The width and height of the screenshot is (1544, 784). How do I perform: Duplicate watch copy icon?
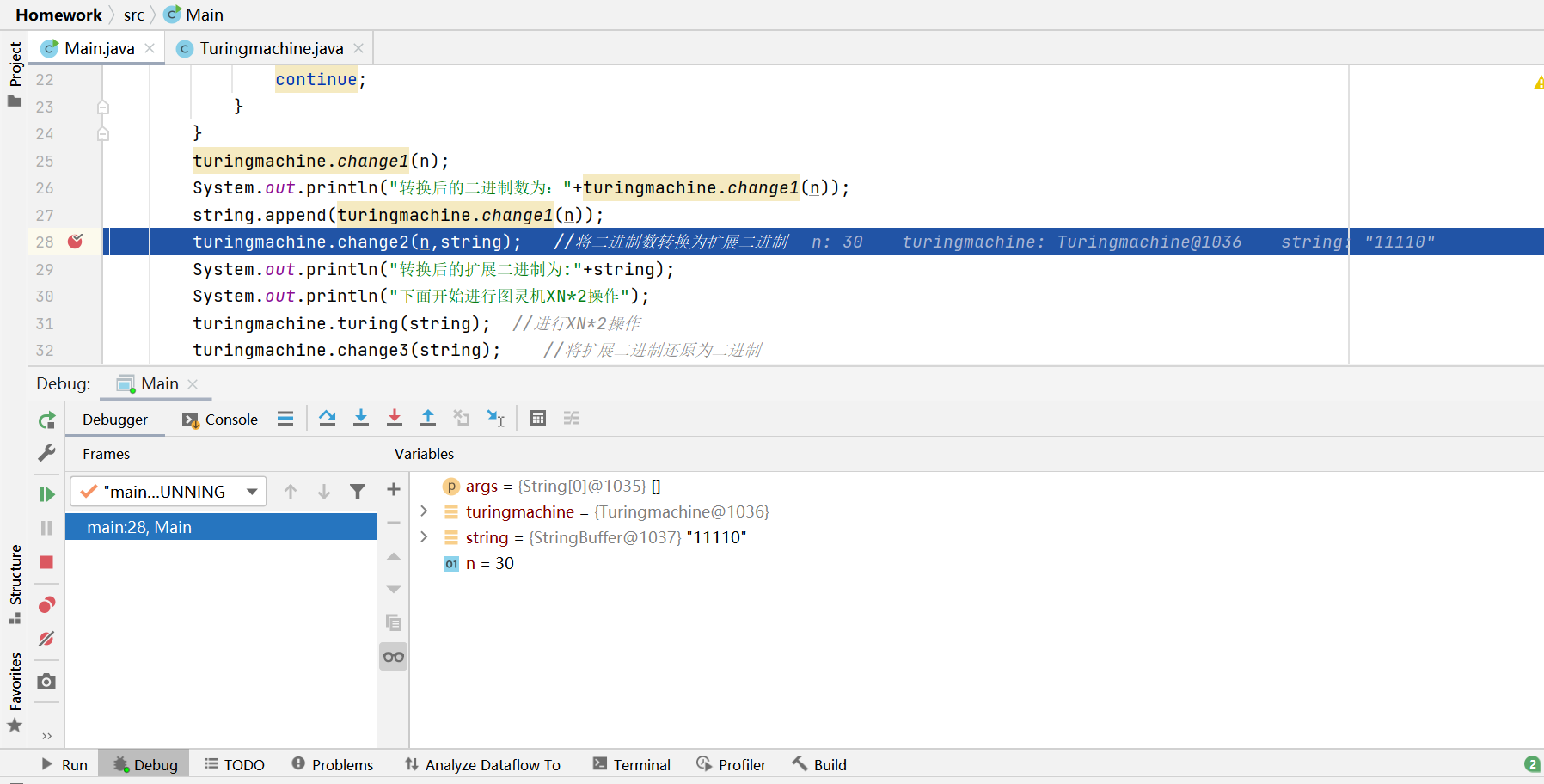394,622
